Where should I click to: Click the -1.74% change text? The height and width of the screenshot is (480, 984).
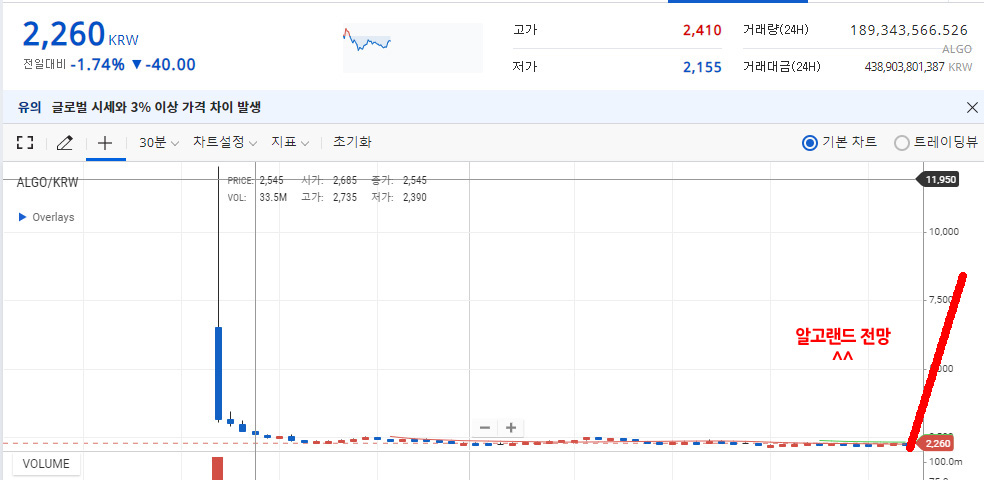pyautogui.click(x=97, y=65)
